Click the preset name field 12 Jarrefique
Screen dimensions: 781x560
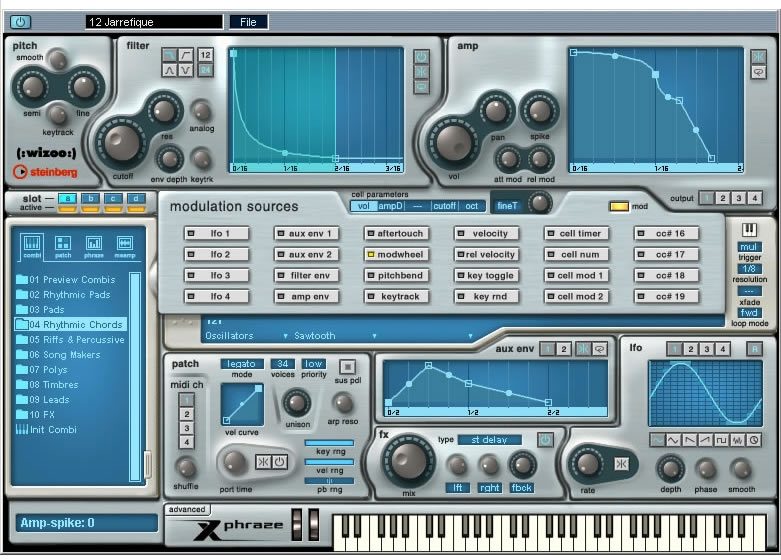154,22
